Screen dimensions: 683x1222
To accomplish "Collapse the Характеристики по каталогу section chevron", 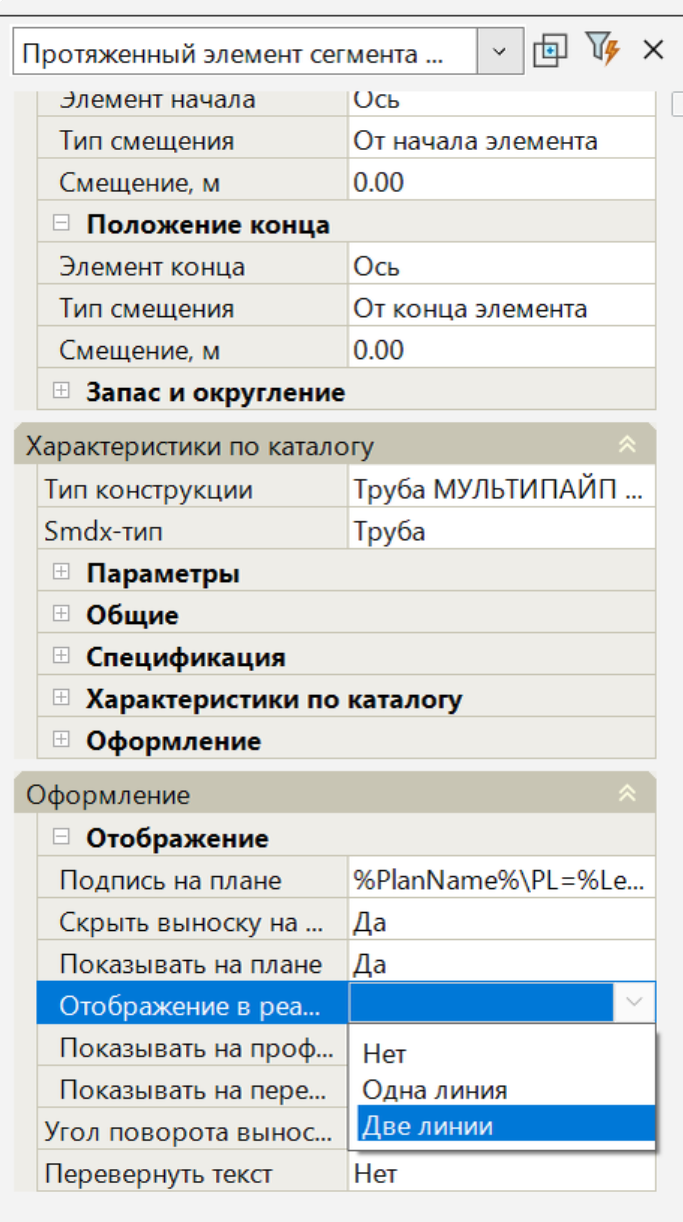I will click(627, 445).
